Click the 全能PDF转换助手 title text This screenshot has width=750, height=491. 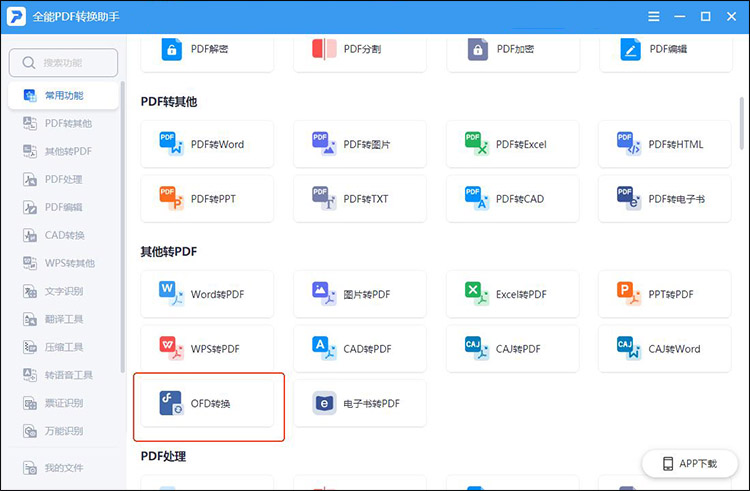pos(76,17)
